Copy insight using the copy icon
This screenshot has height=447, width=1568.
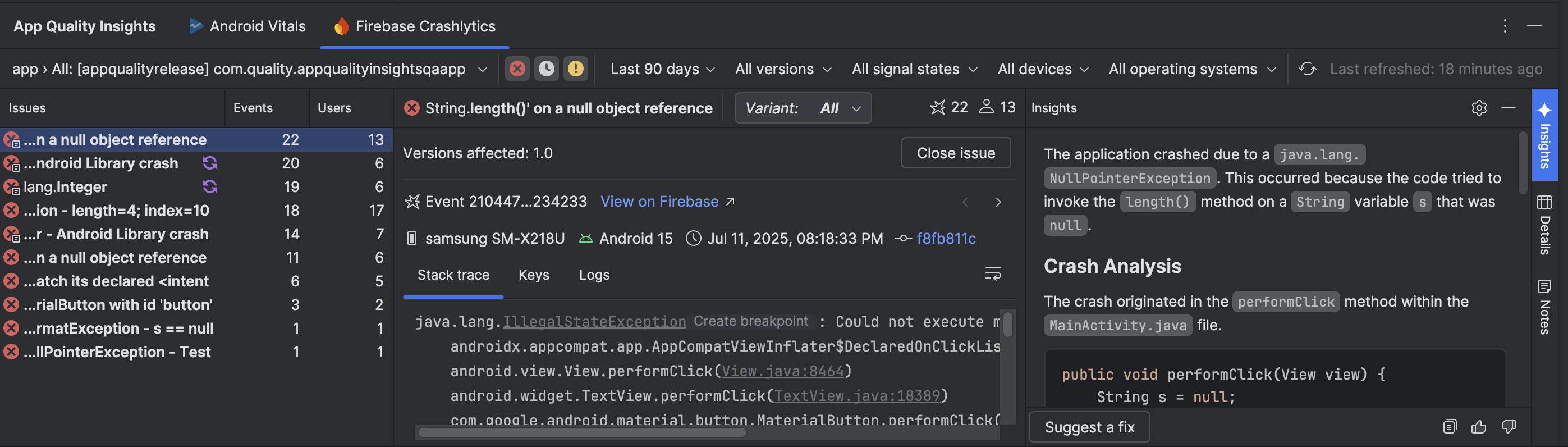(1449, 426)
